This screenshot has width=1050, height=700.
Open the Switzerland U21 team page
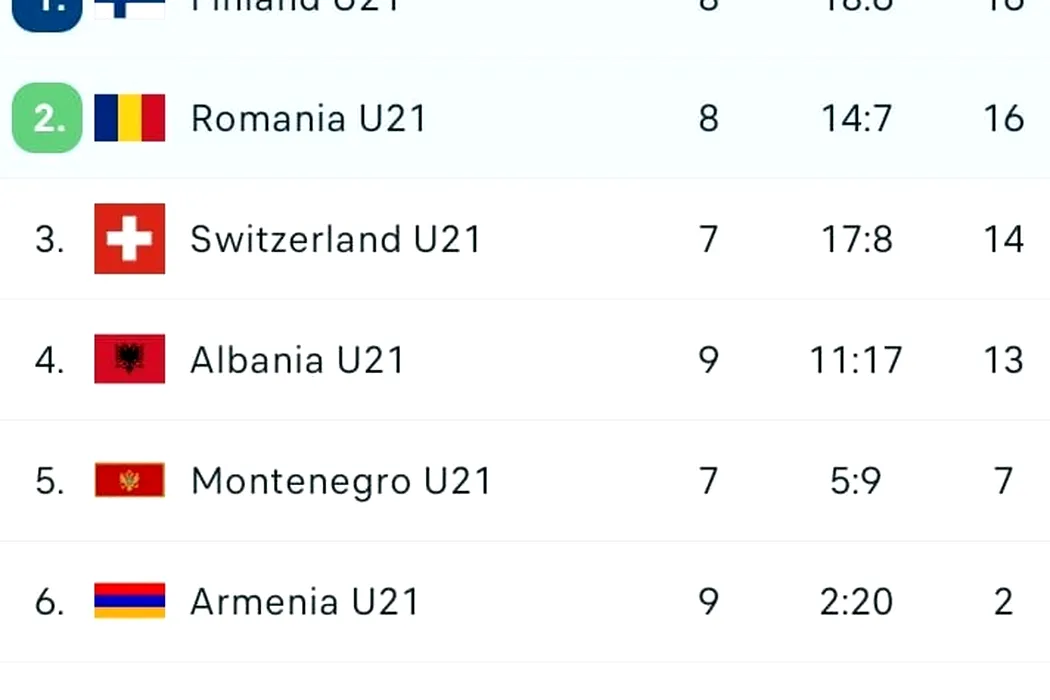[335, 239]
